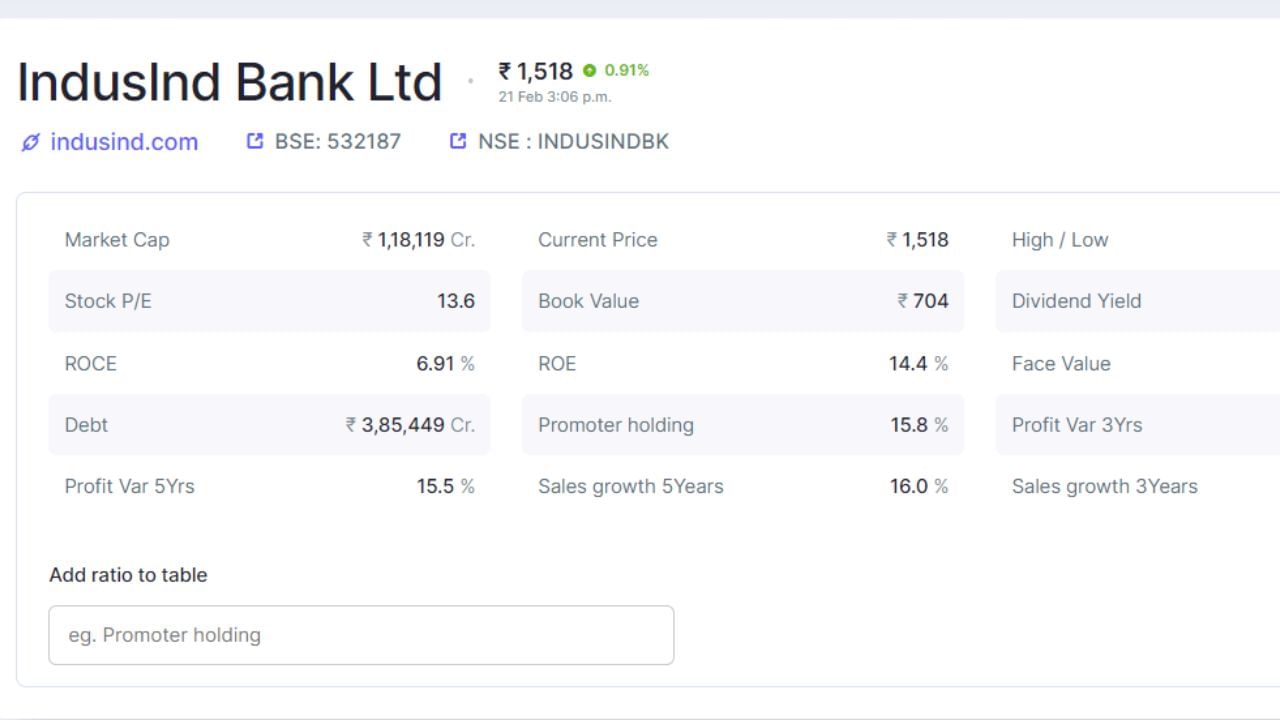Screen dimensions: 1280x720
Task: Click the external link icon next to NSE
Action: click(x=458, y=141)
